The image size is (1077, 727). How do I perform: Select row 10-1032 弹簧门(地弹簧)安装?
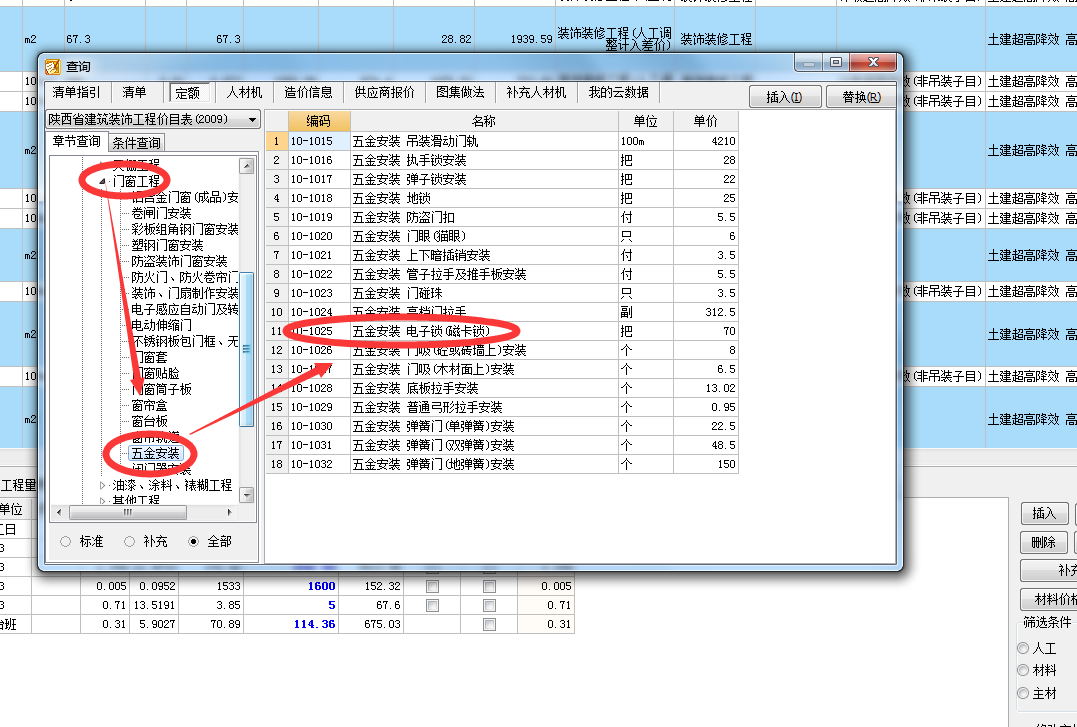[502, 465]
